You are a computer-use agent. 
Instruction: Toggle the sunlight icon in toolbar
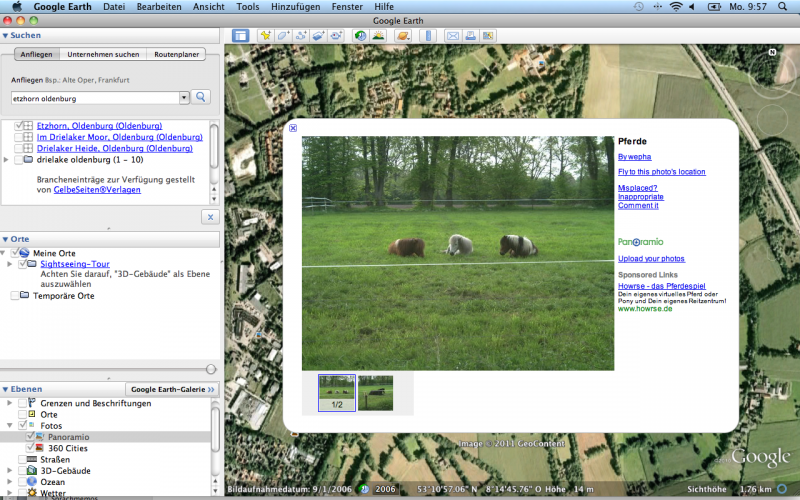click(379, 36)
